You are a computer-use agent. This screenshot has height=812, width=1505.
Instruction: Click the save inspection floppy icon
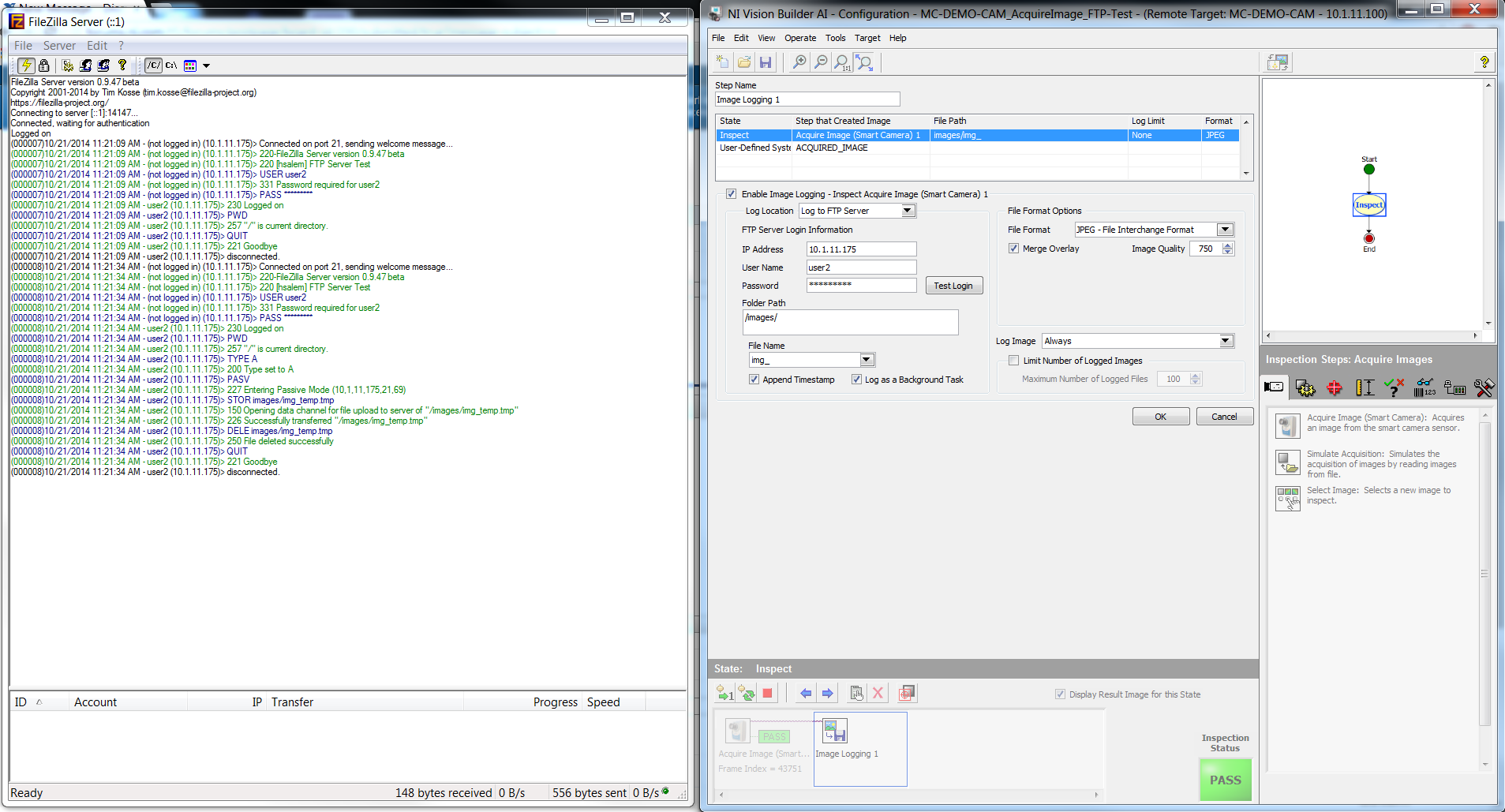coord(766,62)
